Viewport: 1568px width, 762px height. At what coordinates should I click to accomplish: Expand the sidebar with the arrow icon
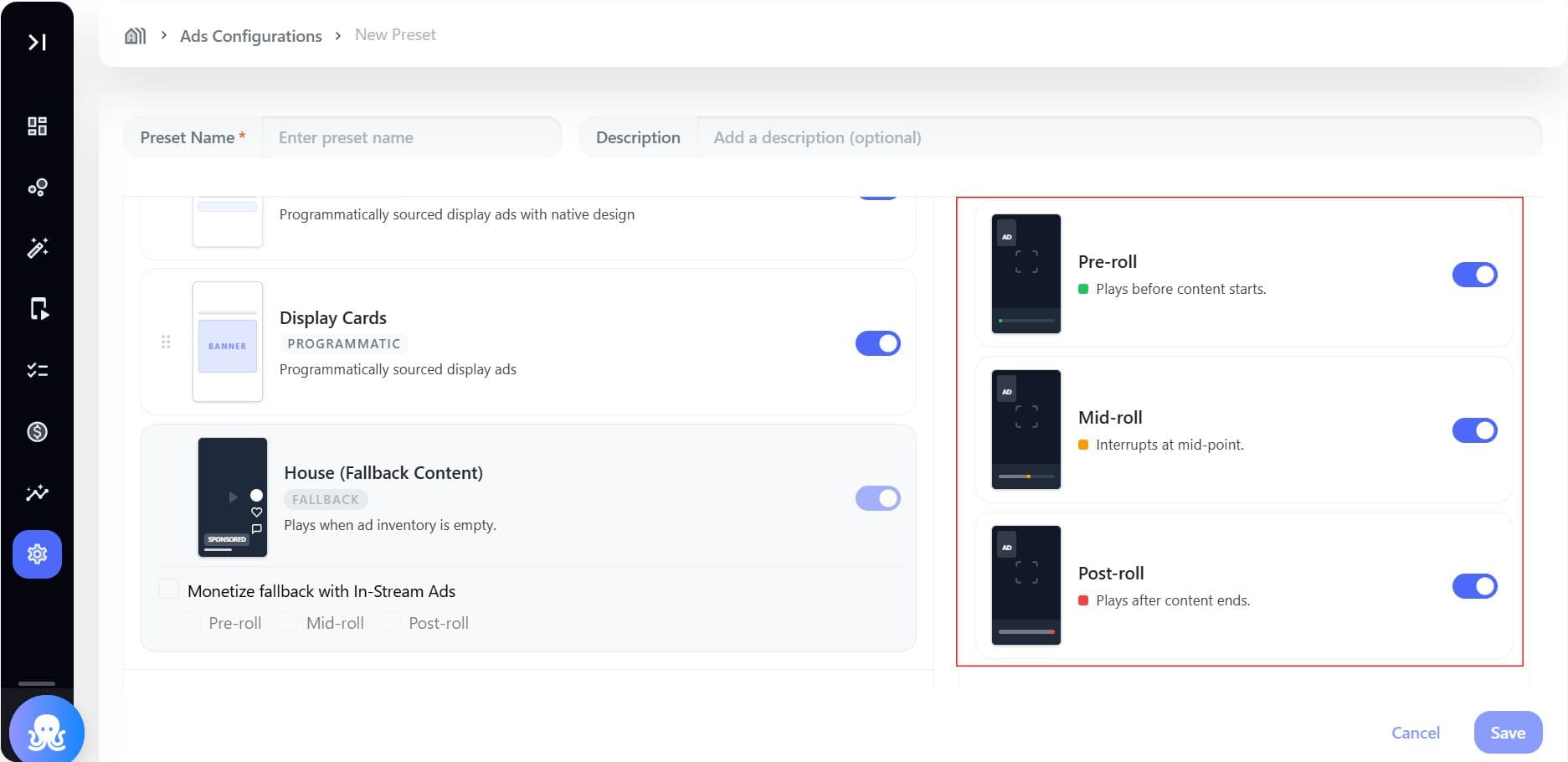coord(37,42)
